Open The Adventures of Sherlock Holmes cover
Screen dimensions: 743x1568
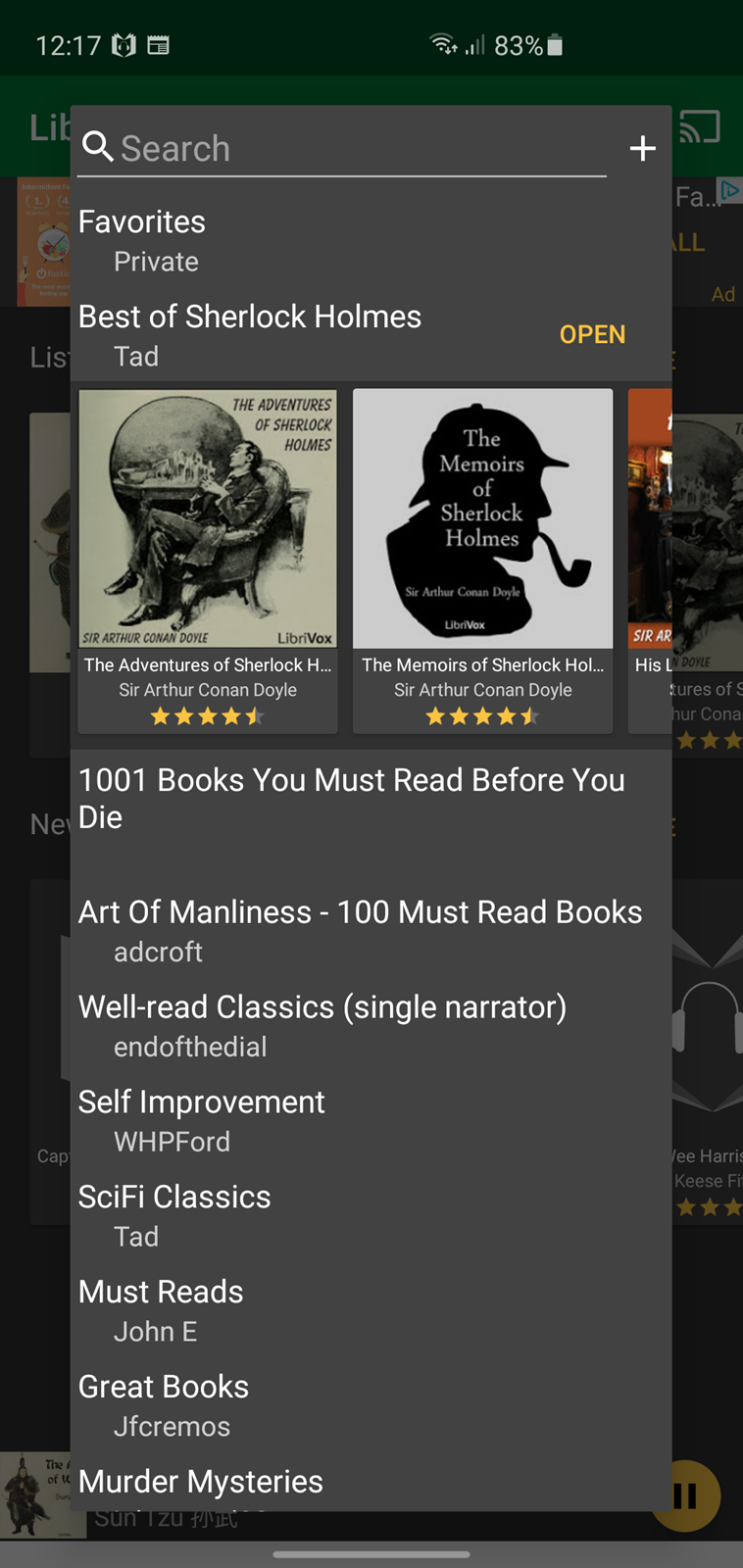208,518
